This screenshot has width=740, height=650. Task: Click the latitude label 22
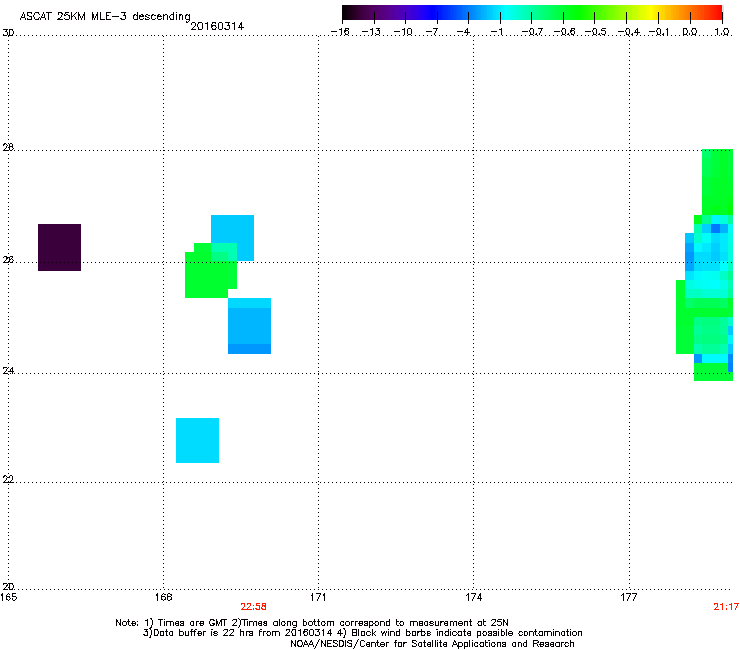pyautogui.click(x=8, y=479)
